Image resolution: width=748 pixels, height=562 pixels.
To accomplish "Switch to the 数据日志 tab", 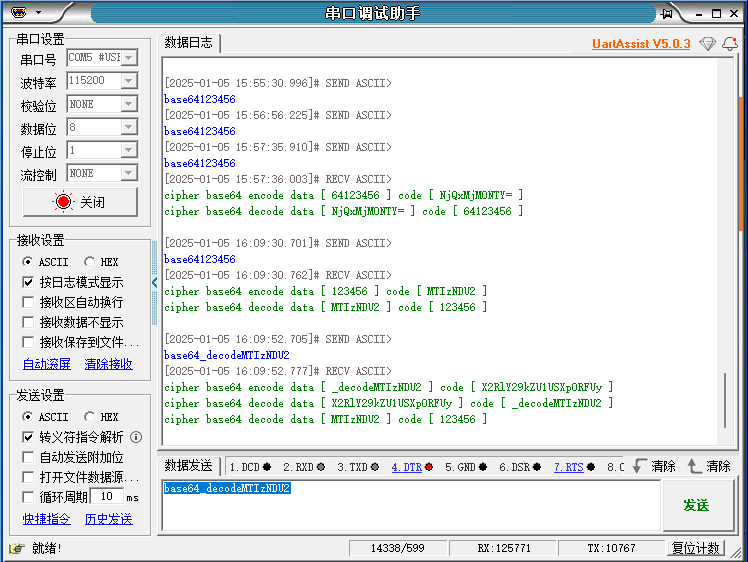I will (189, 42).
